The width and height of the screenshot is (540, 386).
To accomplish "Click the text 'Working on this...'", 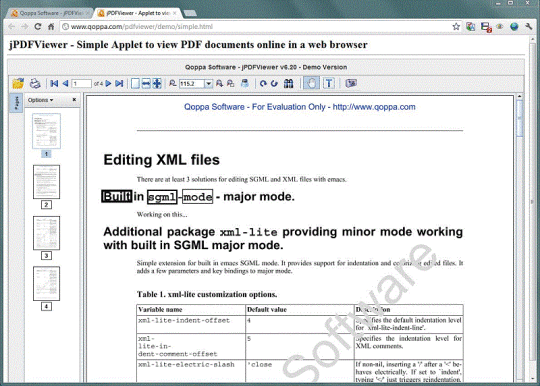I will pos(162,215).
